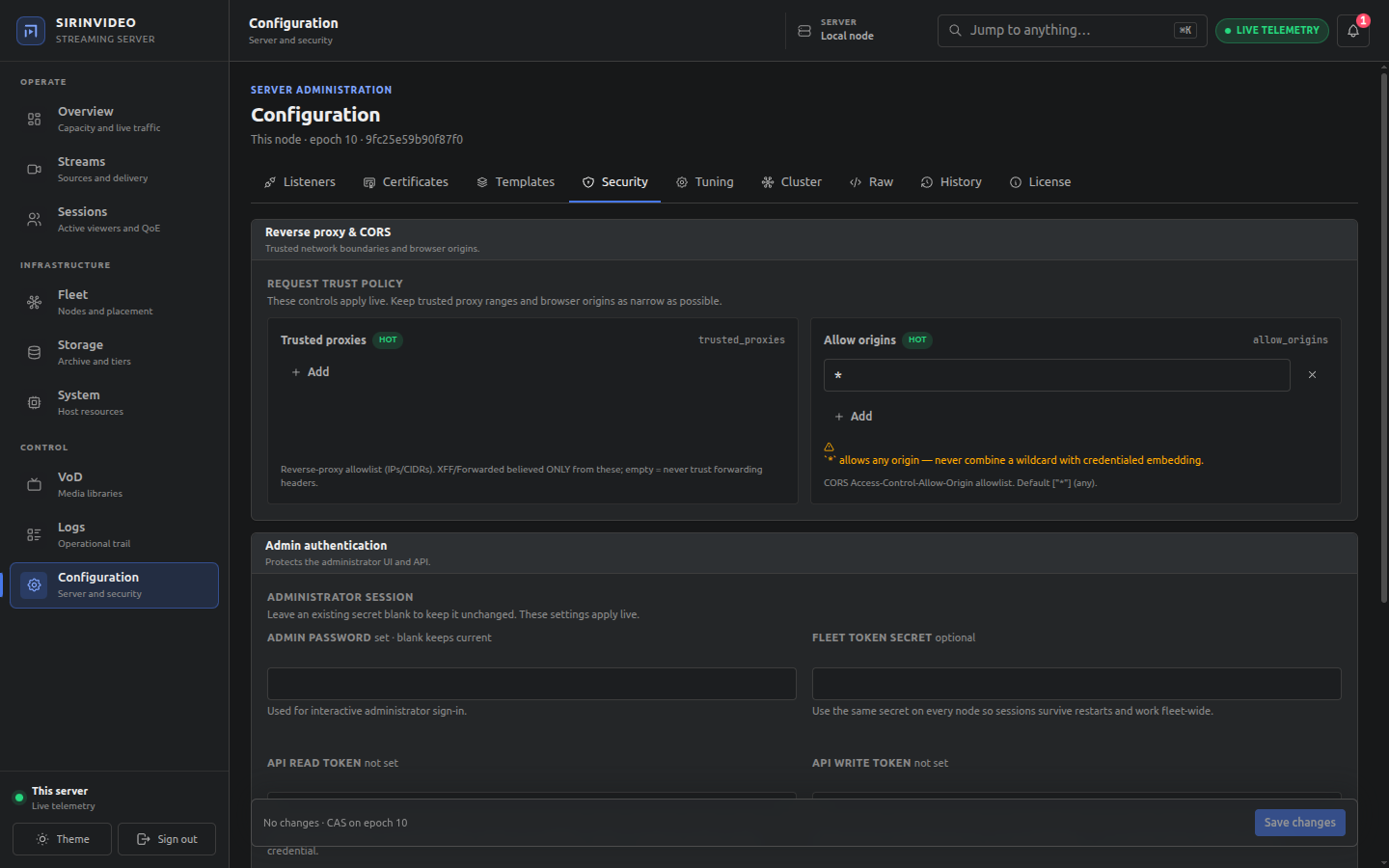
Task: Click the Raw code brackets icon
Action: click(856, 182)
